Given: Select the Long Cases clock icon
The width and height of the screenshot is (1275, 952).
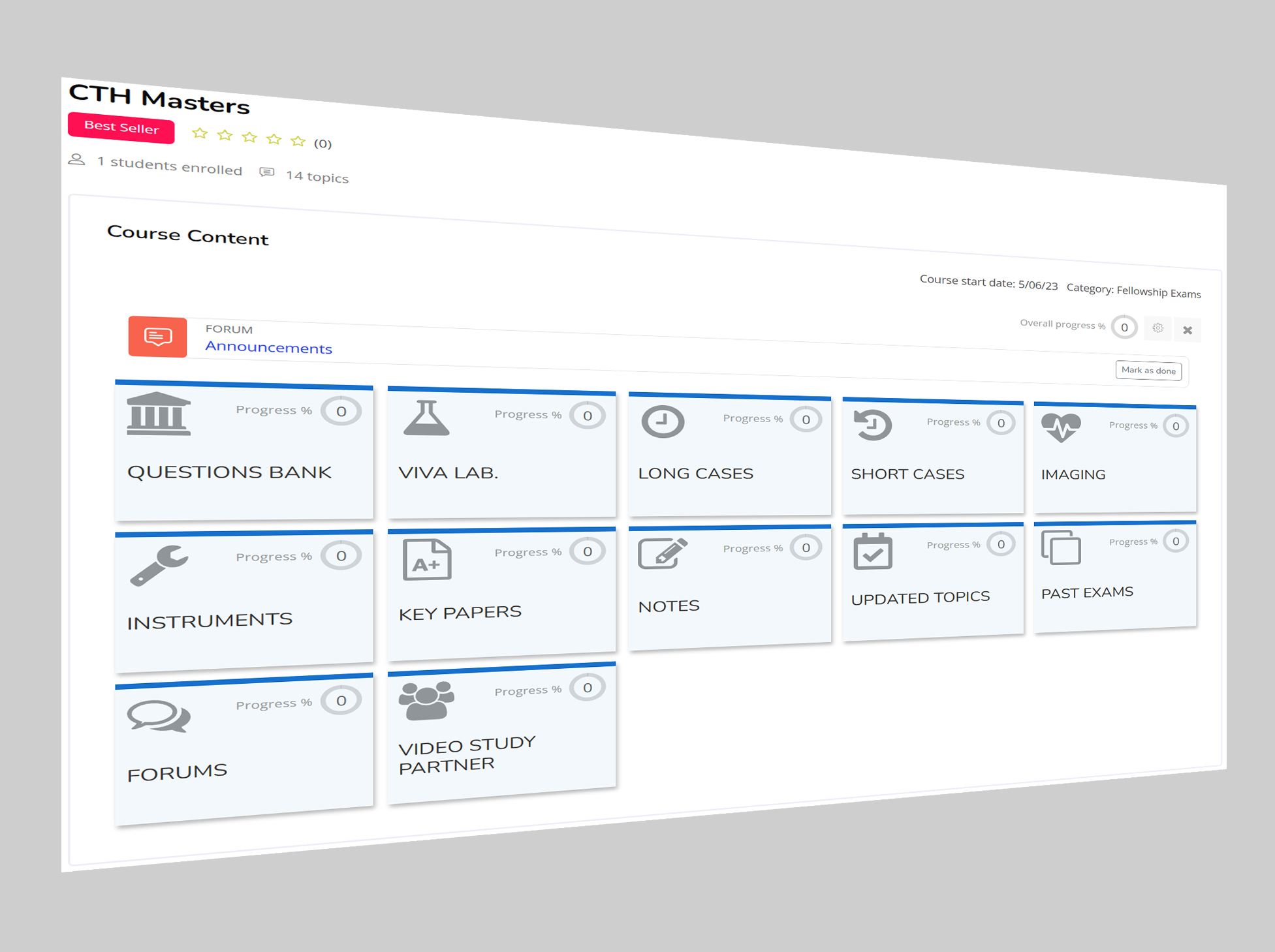Looking at the screenshot, I should tap(663, 422).
